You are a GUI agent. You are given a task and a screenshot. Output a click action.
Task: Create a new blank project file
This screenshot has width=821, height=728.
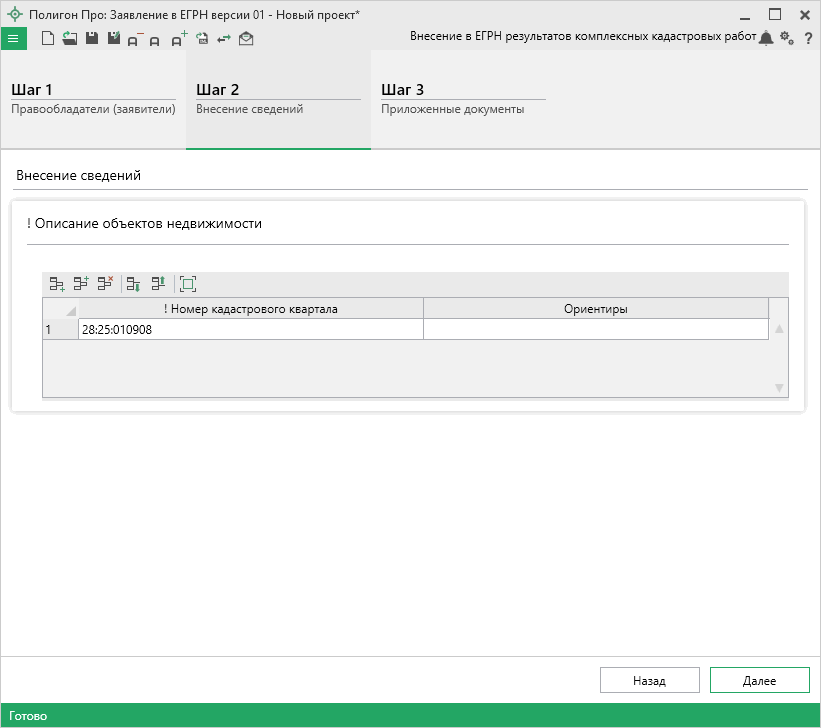pyautogui.click(x=48, y=38)
